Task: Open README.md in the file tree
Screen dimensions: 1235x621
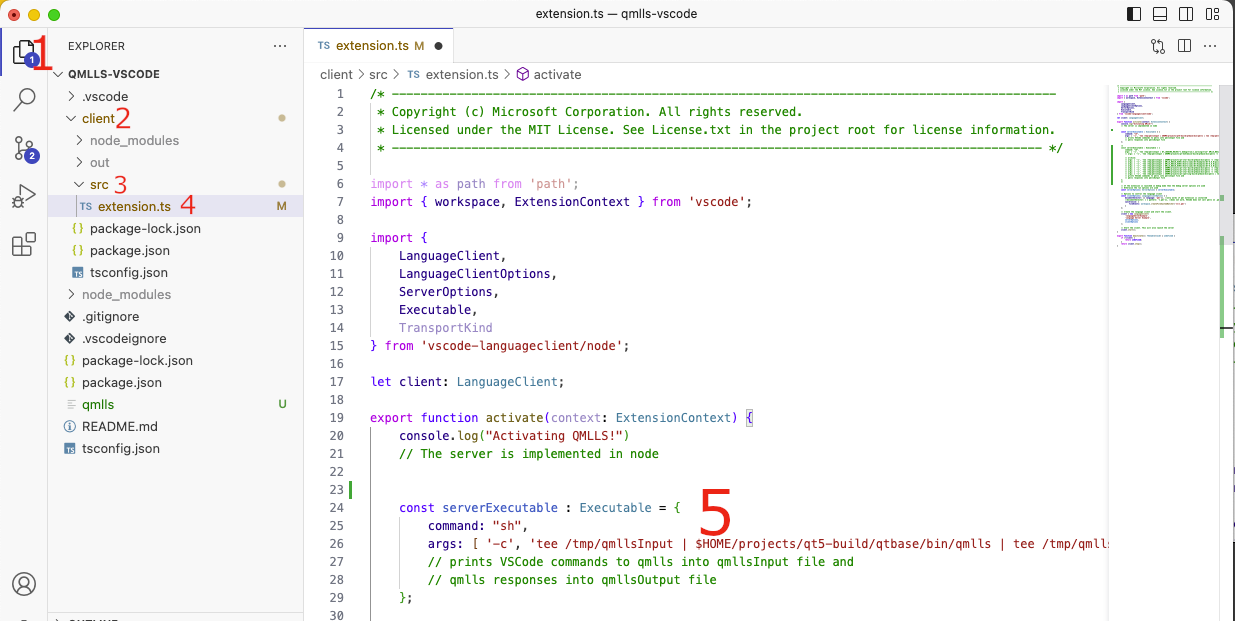Action: [x=119, y=427]
